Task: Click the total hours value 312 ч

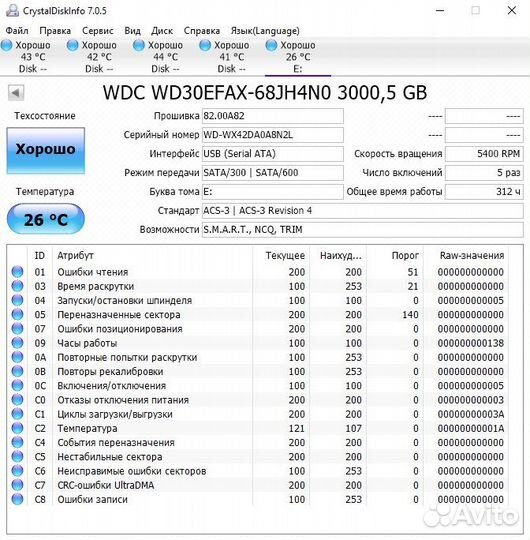Action: tap(484, 192)
